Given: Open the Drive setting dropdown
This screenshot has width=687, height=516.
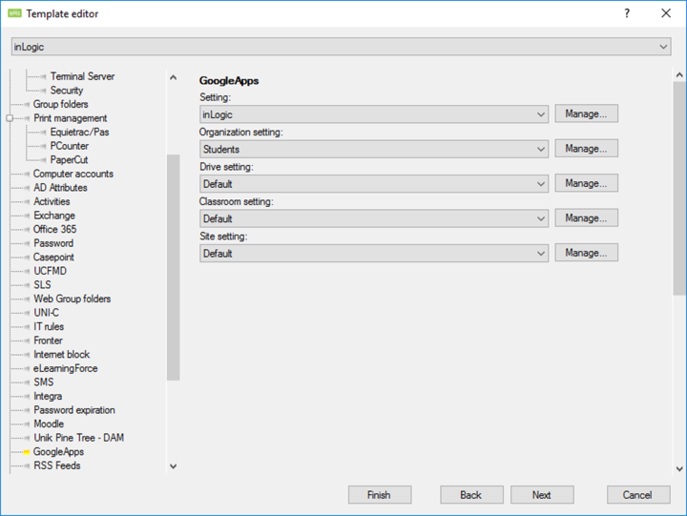Looking at the screenshot, I should click(x=541, y=184).
